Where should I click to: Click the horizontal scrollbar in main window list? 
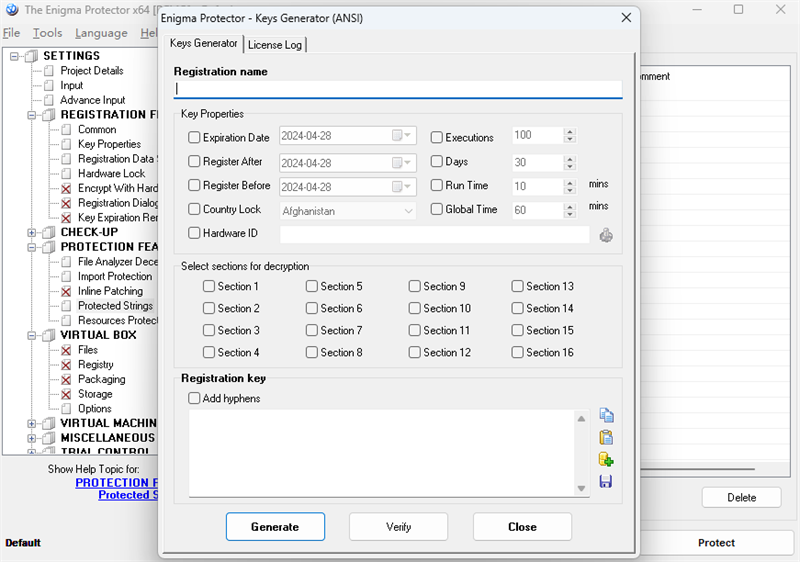pyautogui.click(x=697, y=469)
